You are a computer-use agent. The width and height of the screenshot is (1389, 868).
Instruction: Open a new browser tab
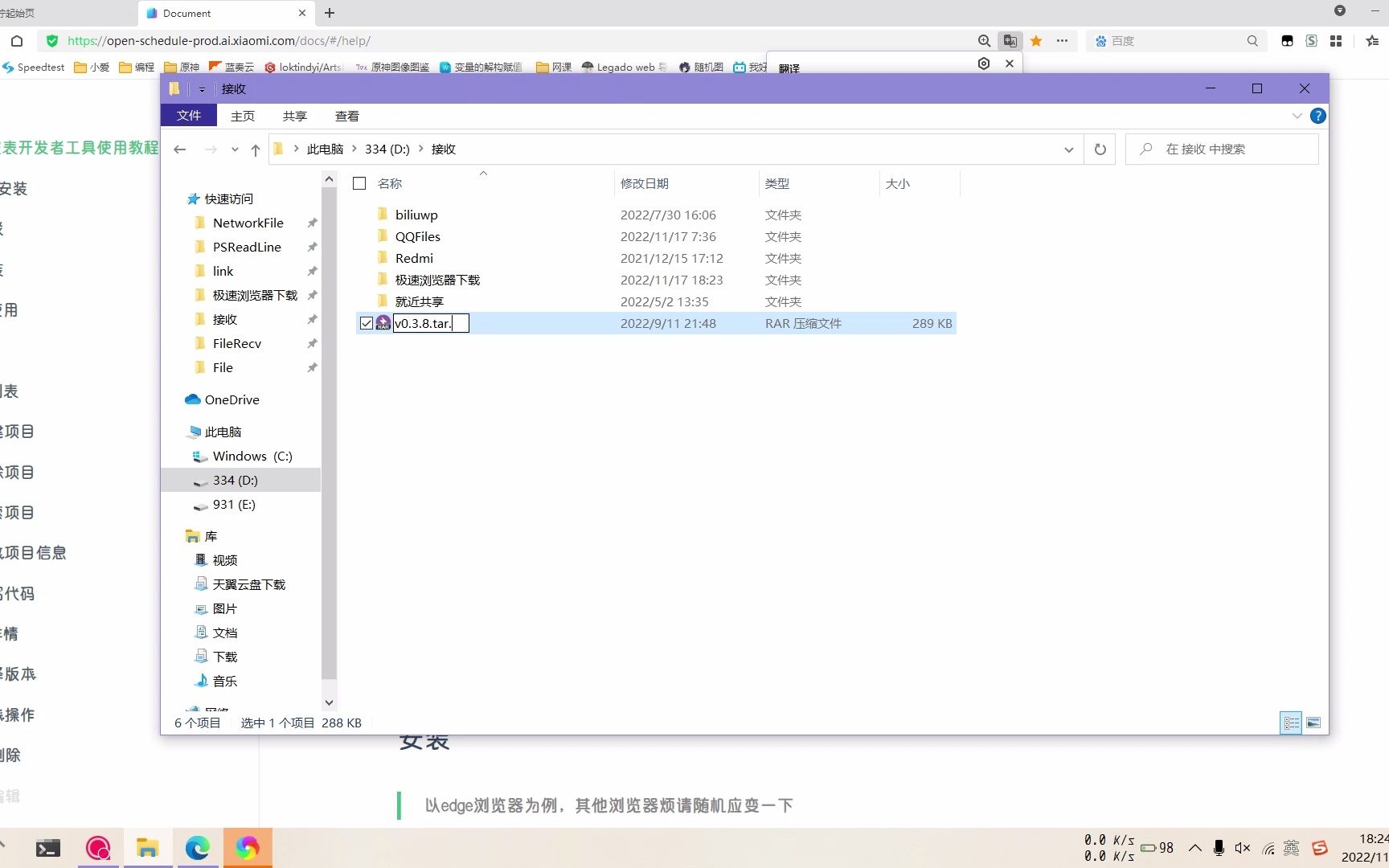(330, 13)
